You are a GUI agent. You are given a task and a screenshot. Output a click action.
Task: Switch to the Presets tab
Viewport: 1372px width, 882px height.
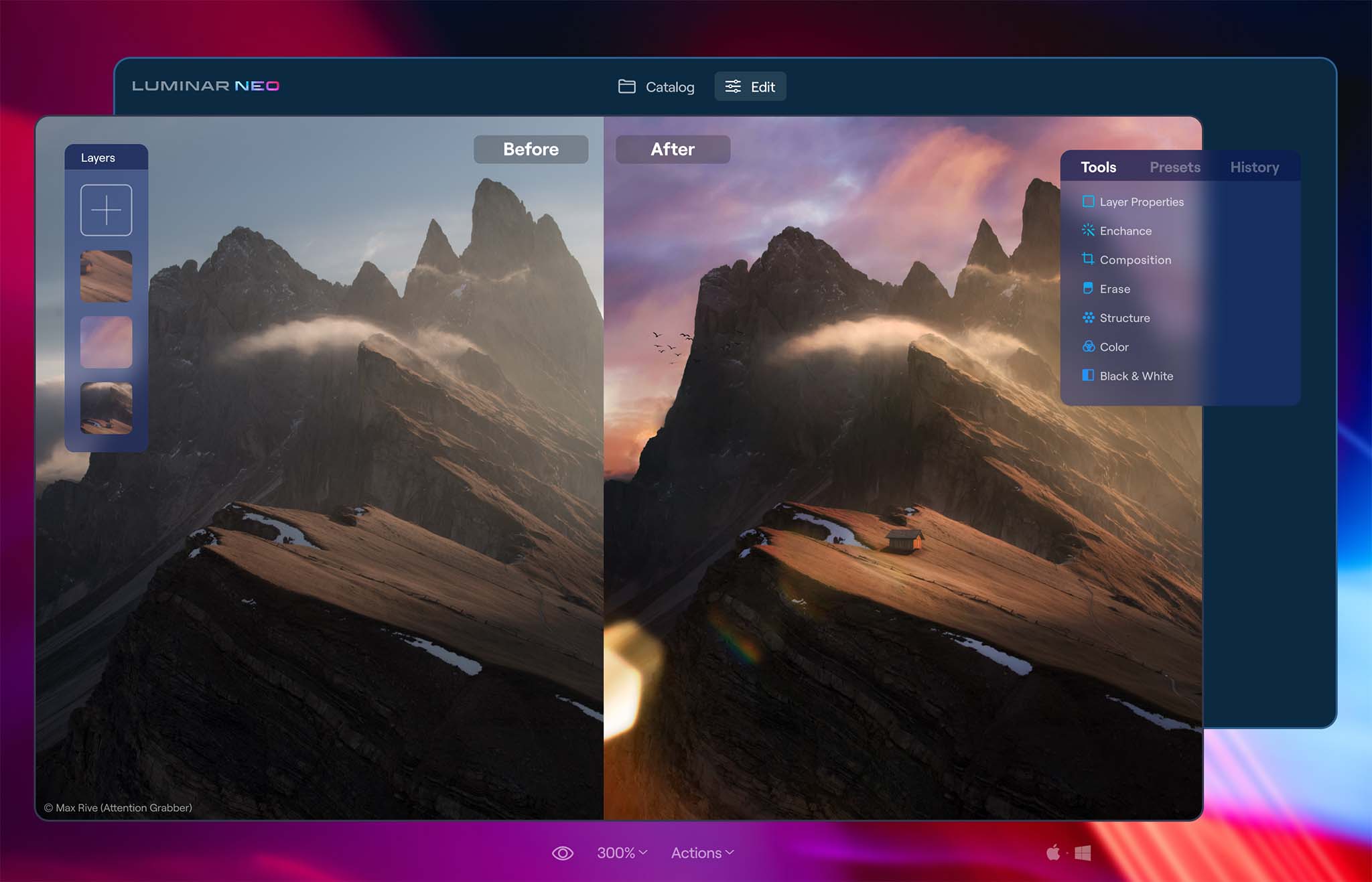(x=1174, y=167)
